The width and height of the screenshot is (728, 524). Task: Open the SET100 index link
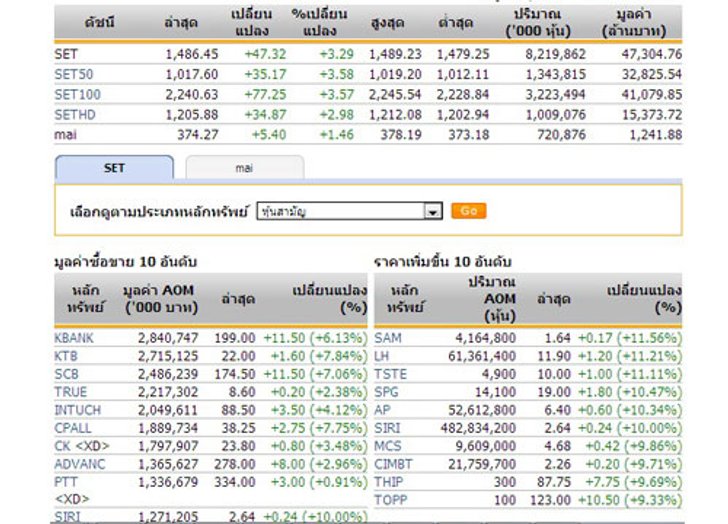pyautogui.click(x=78, y=94)
